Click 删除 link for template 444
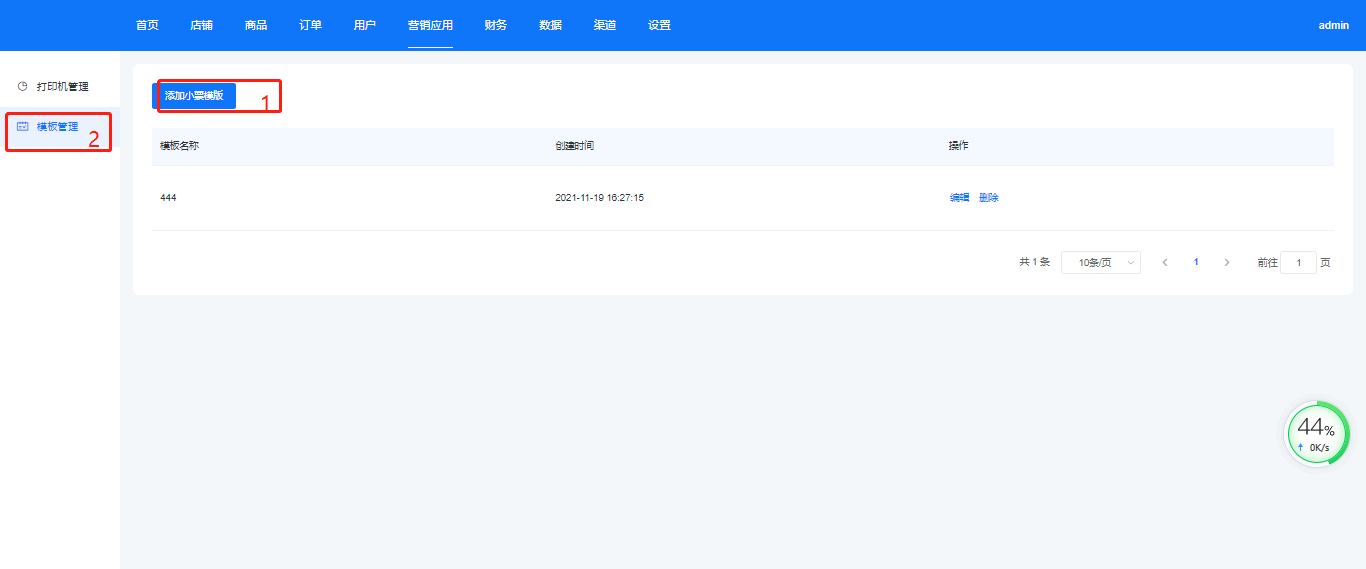 coord(989,198)
